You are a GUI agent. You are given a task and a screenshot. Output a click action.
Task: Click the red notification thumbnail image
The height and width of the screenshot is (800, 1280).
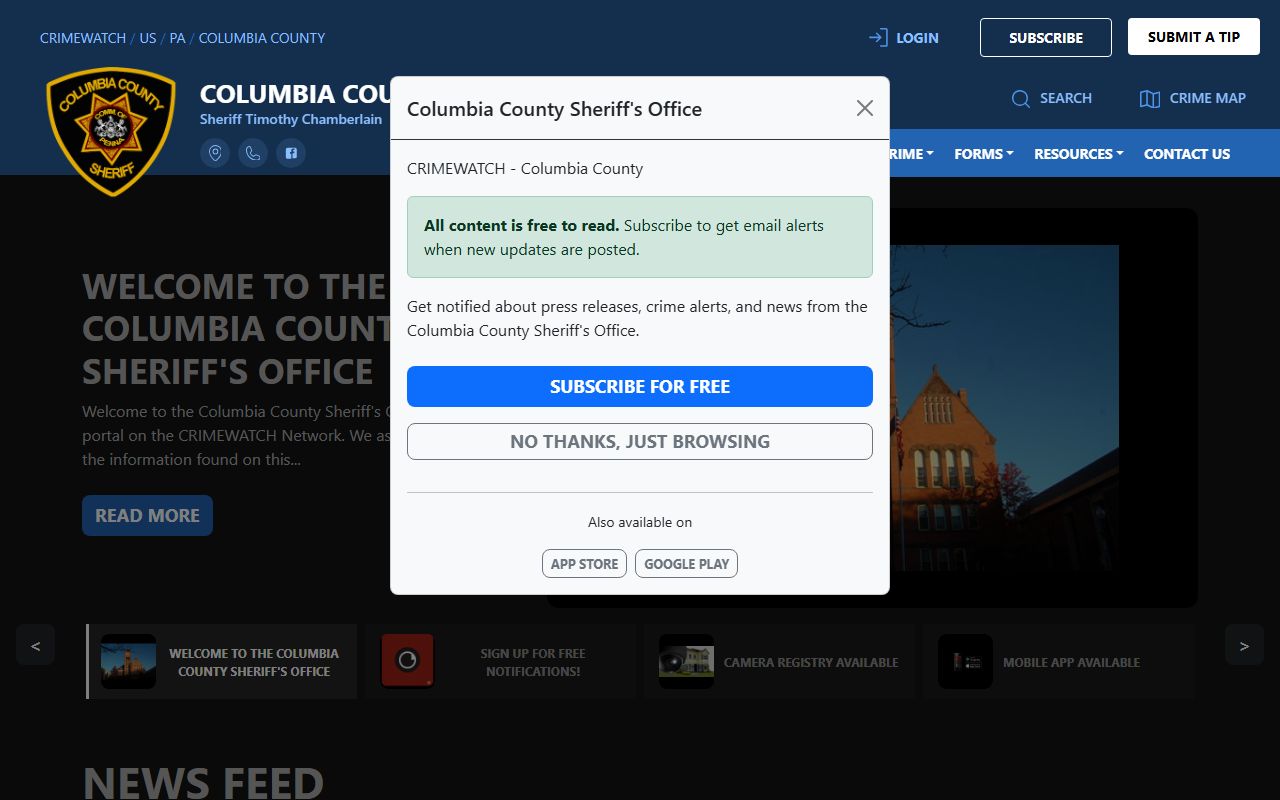point(407,661)
